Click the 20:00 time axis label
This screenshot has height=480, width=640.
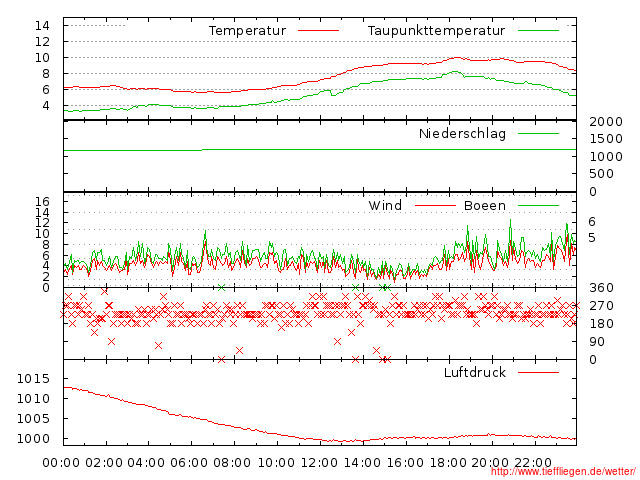(490, 463)
